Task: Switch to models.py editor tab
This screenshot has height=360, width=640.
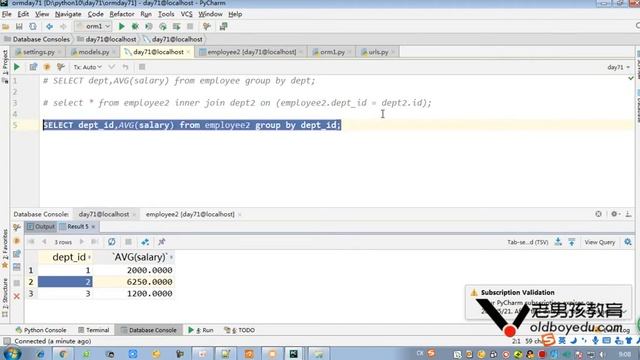Action: click(x=93, y=52)
